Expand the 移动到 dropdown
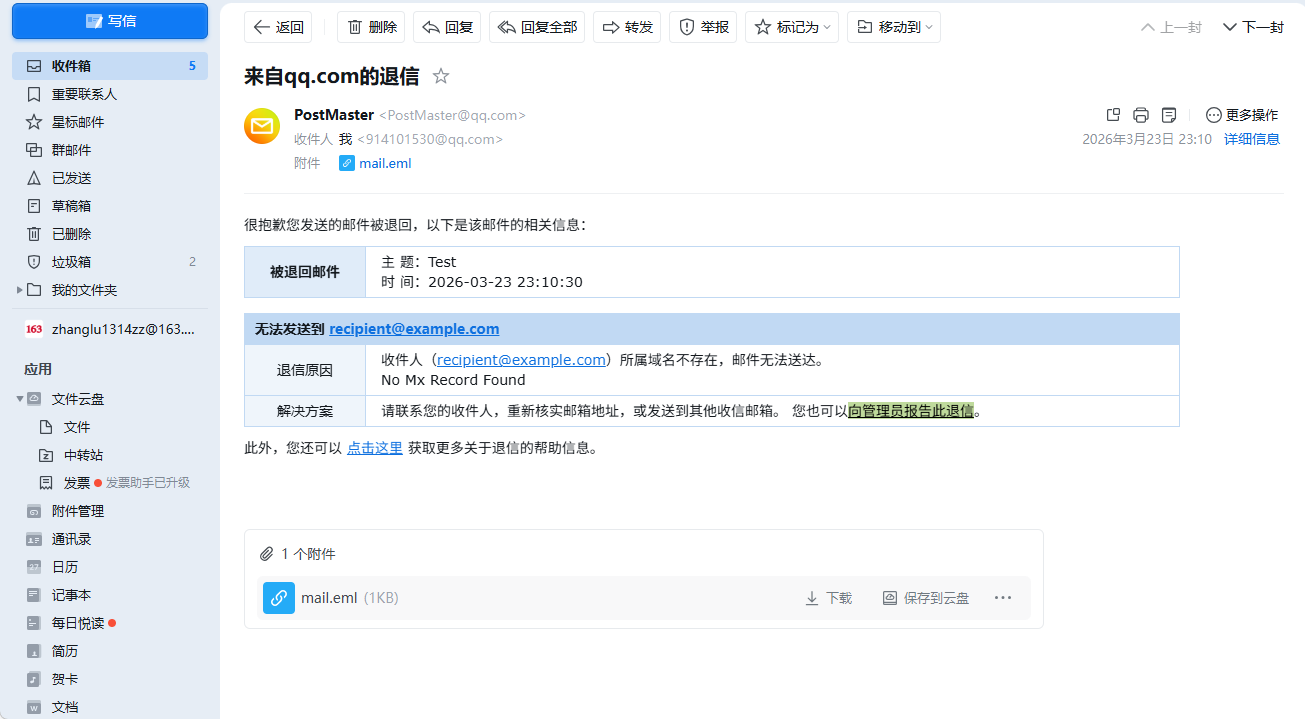 click(x=894, y=27)
